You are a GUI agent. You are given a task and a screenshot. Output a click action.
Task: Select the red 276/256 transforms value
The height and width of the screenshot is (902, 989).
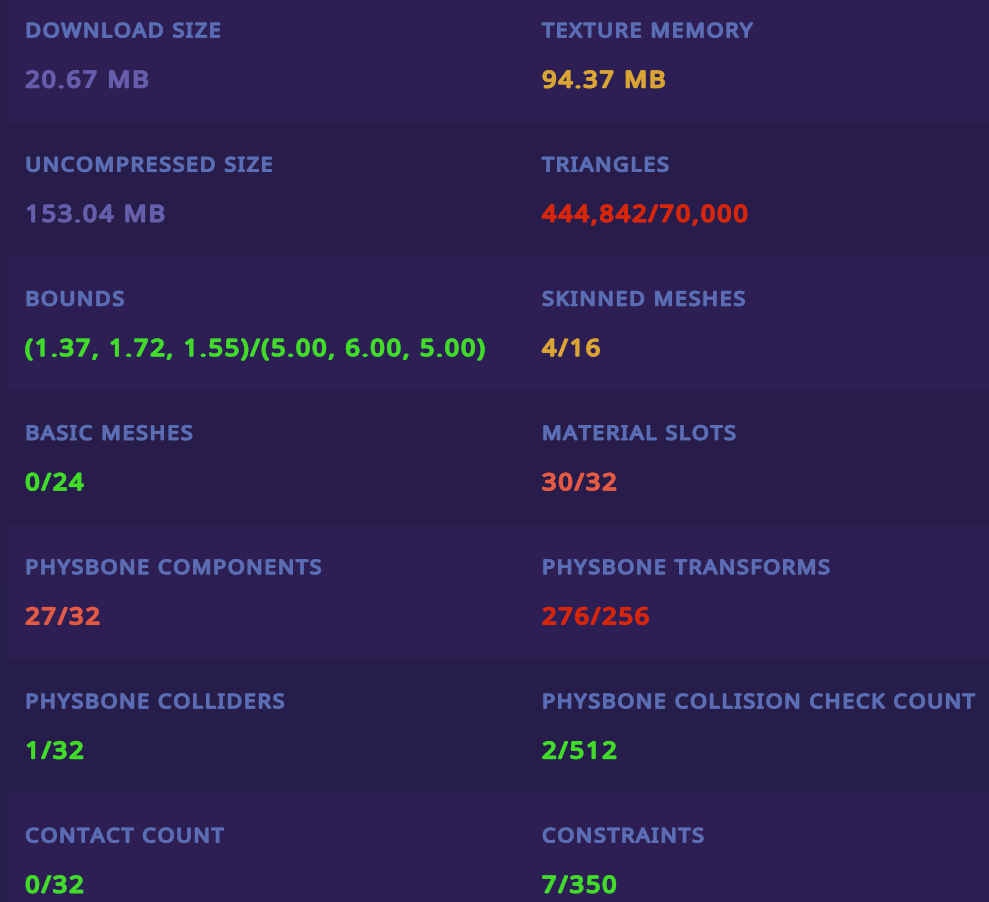tap(596, 616)
